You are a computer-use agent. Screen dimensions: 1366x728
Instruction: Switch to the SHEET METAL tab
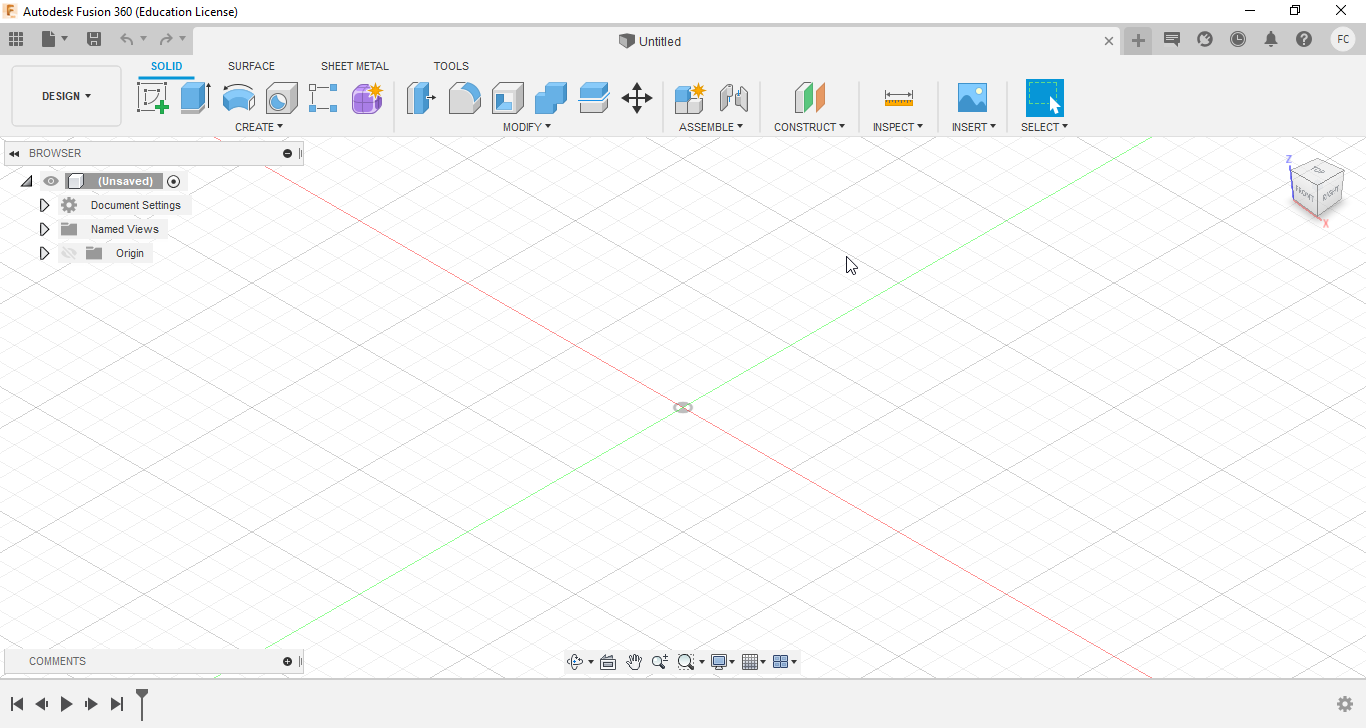[x=355, y=66]
